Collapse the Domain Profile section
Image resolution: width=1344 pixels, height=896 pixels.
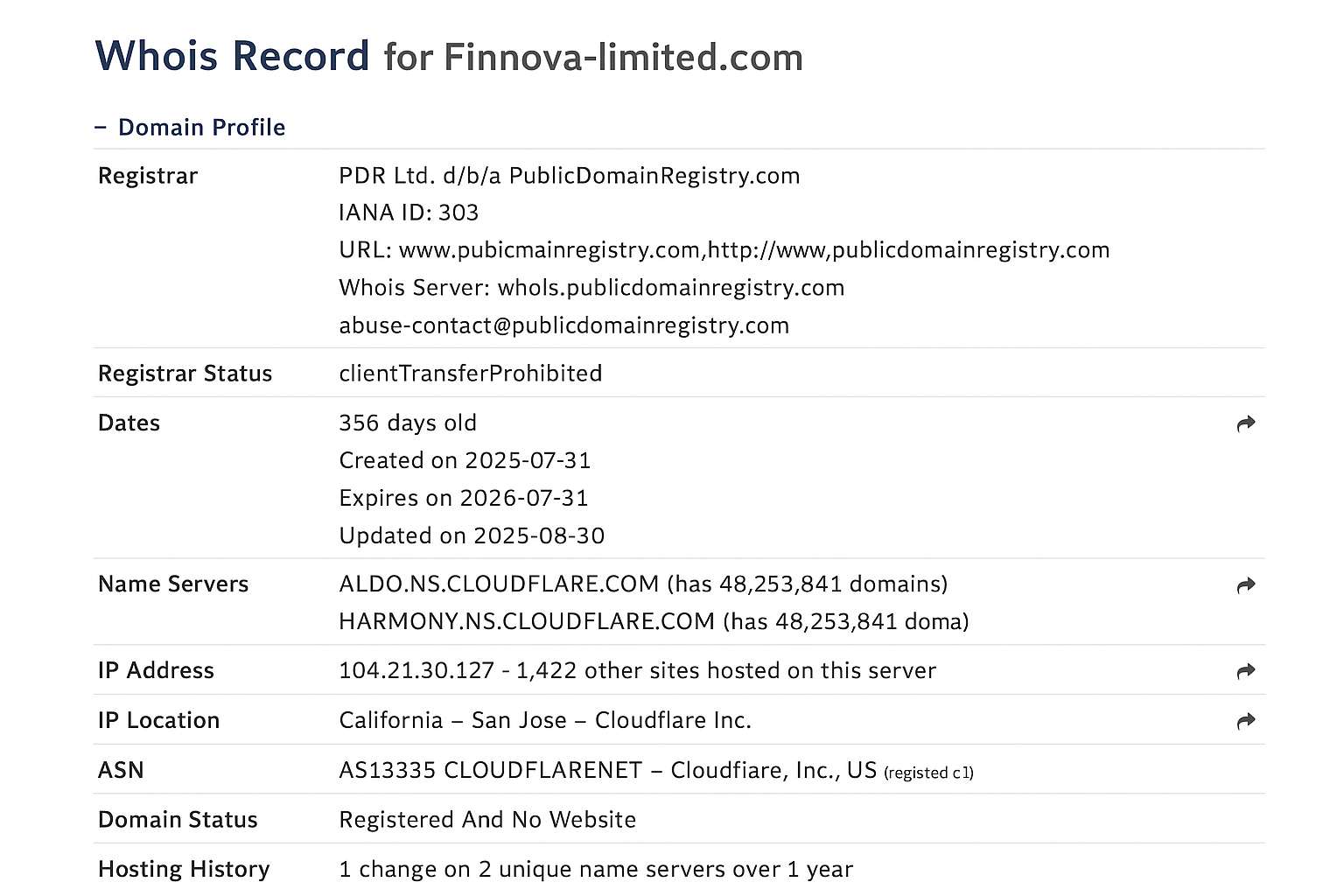pos(101,128)
